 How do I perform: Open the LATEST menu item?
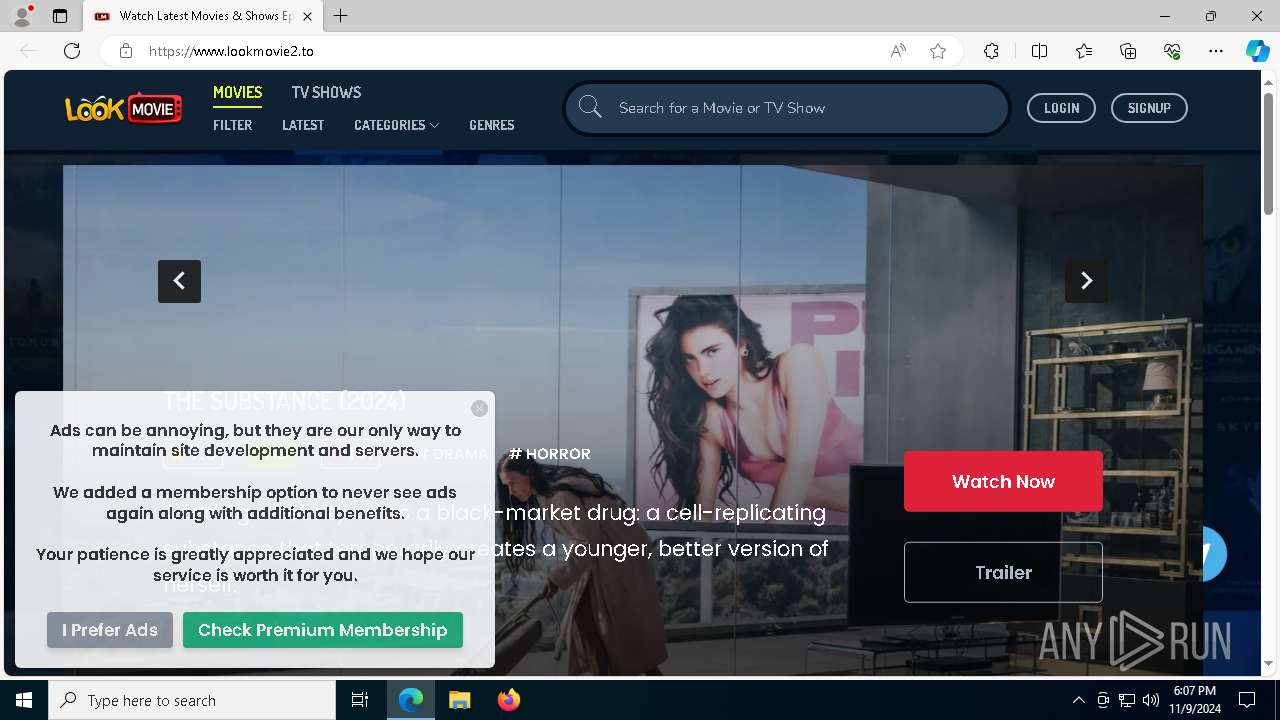click(303, 125)
